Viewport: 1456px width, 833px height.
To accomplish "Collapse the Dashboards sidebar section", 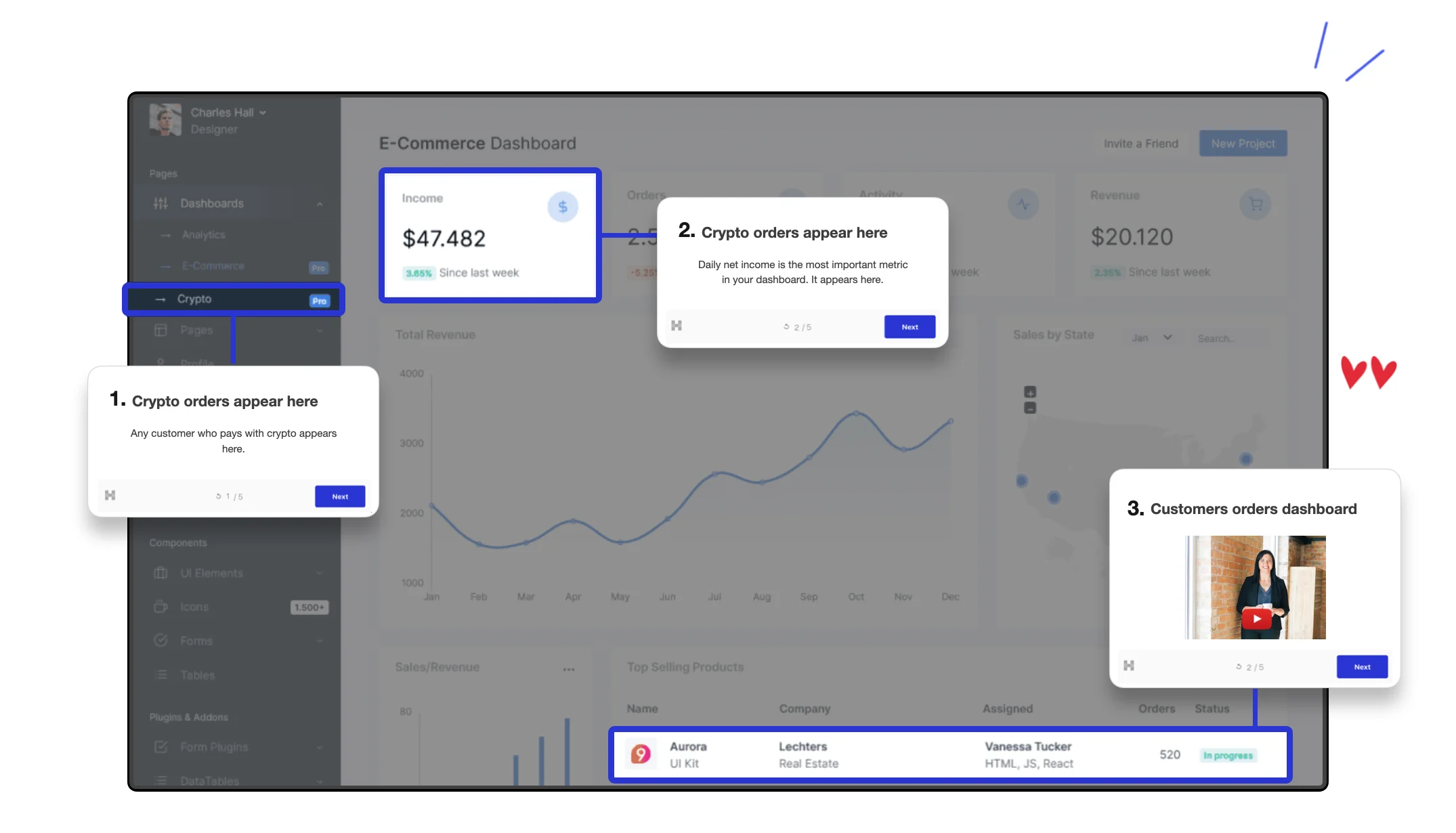I will tap(320, 204).
